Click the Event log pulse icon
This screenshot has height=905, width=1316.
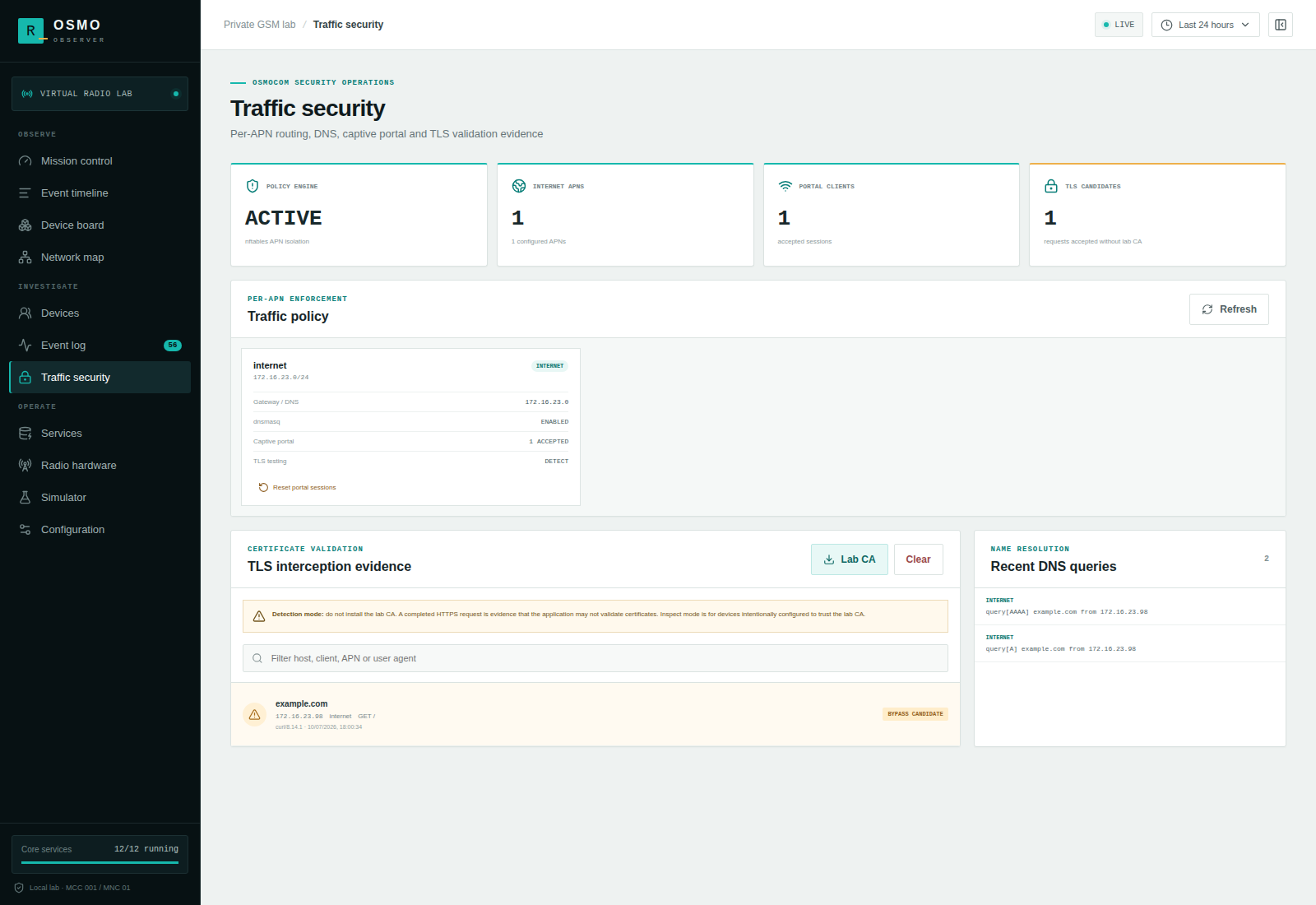click(x=25, y=346)
